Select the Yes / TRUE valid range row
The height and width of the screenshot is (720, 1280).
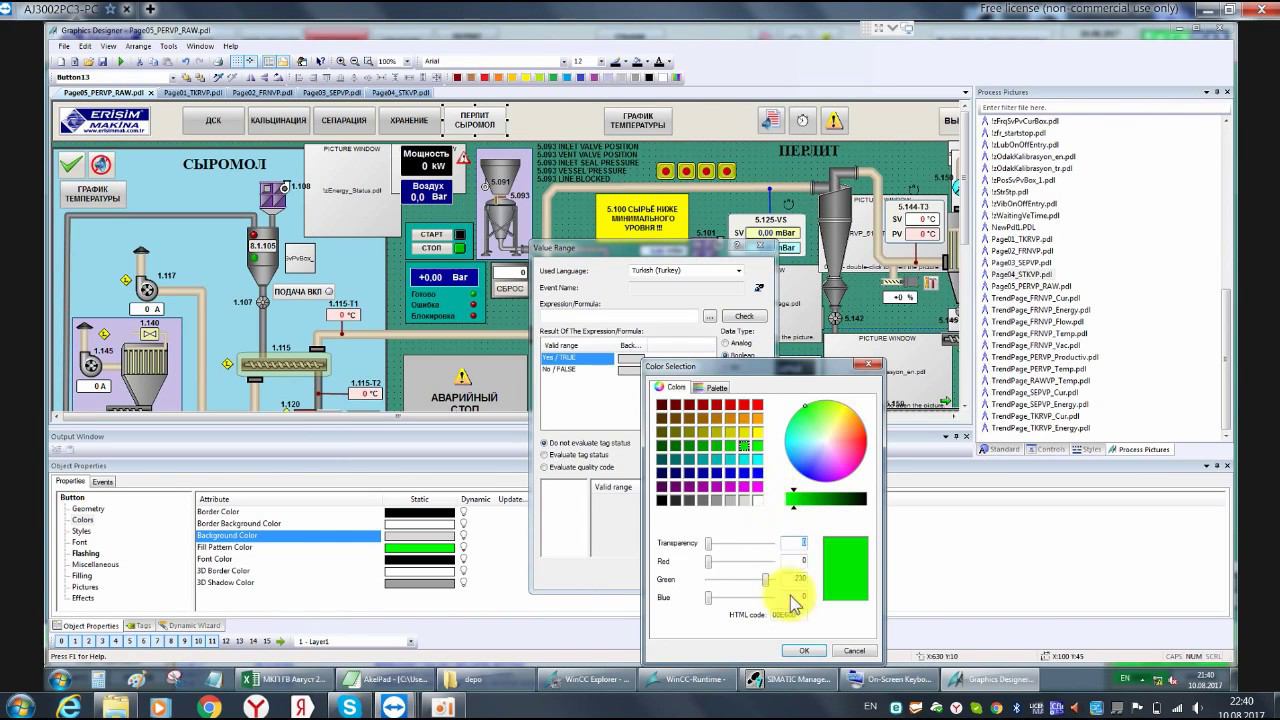tap(577, 358)
